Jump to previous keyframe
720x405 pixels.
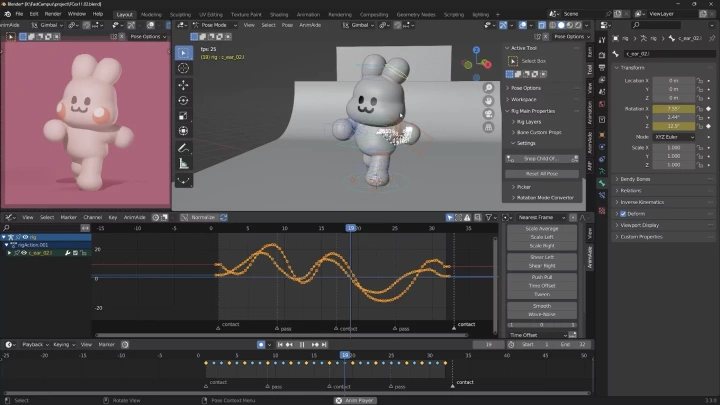pyautogui.click(x=289, y=344)
